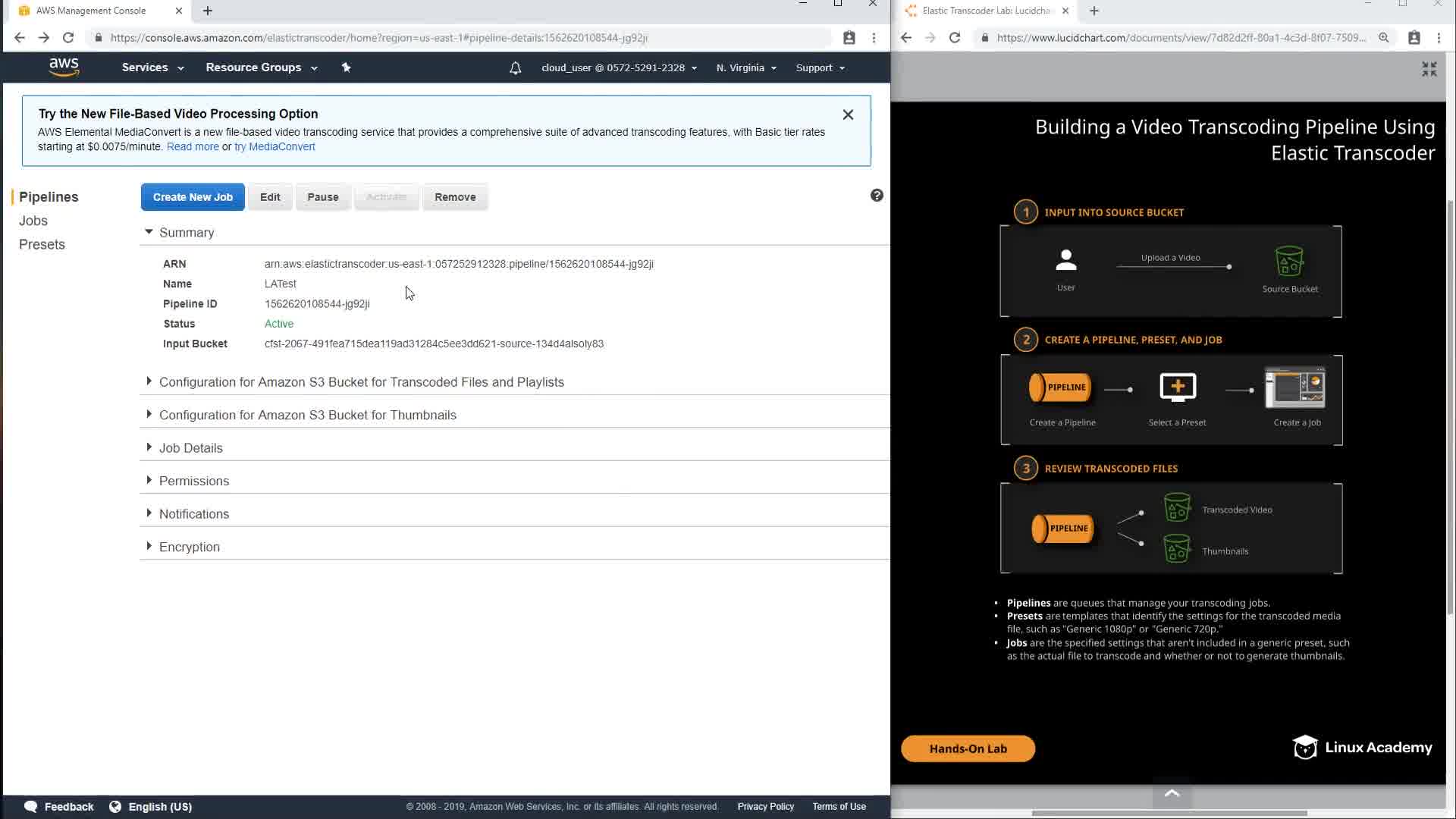
Task: Click the help question mark icon
Action: [877, 196]
